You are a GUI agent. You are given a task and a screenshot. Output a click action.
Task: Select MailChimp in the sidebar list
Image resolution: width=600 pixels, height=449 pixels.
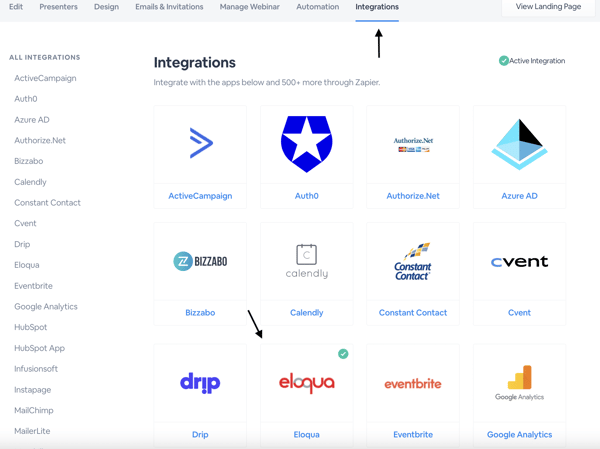click(34, 410)
